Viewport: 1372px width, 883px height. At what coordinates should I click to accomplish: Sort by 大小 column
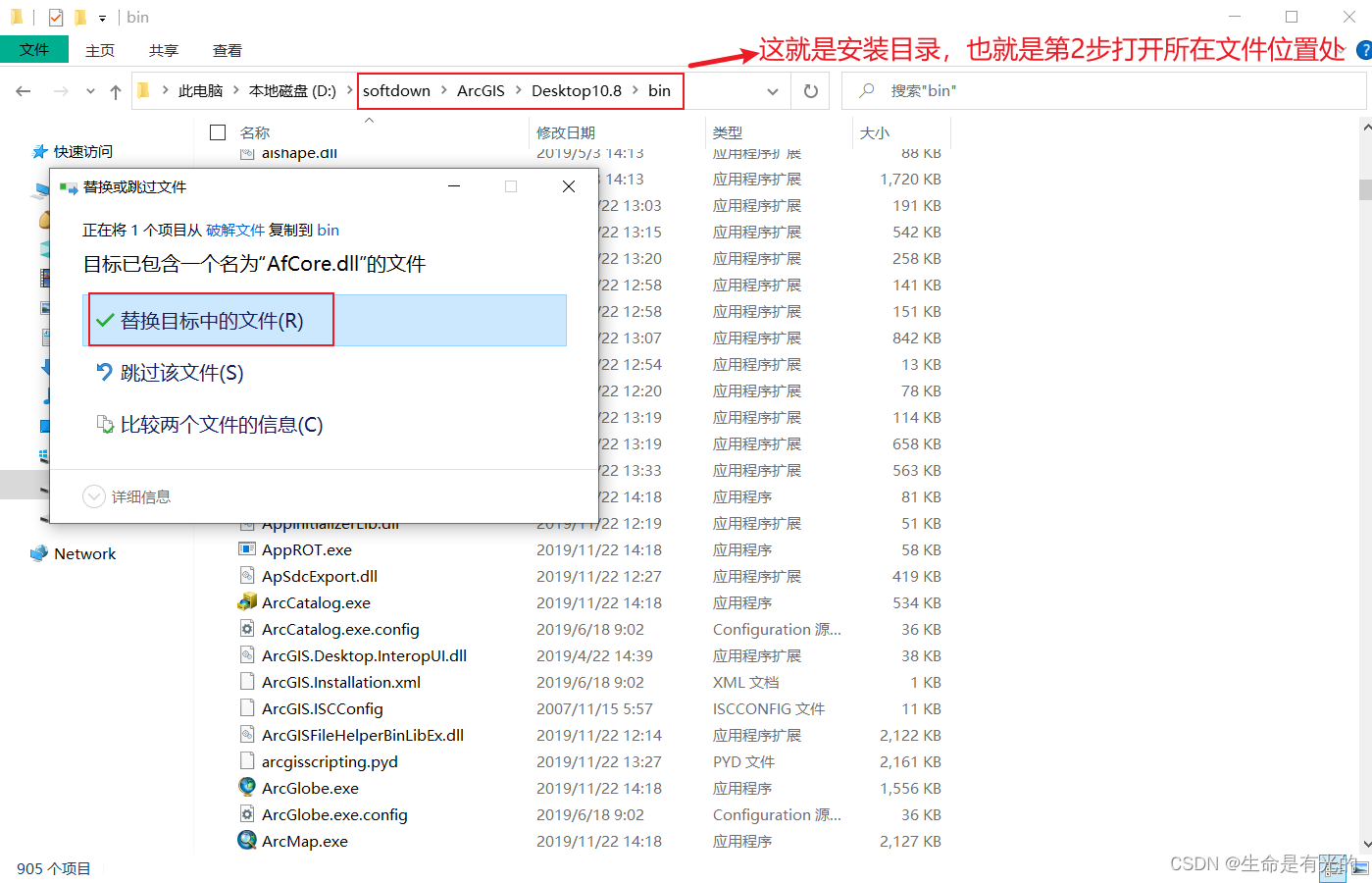[x=875, y=132]
